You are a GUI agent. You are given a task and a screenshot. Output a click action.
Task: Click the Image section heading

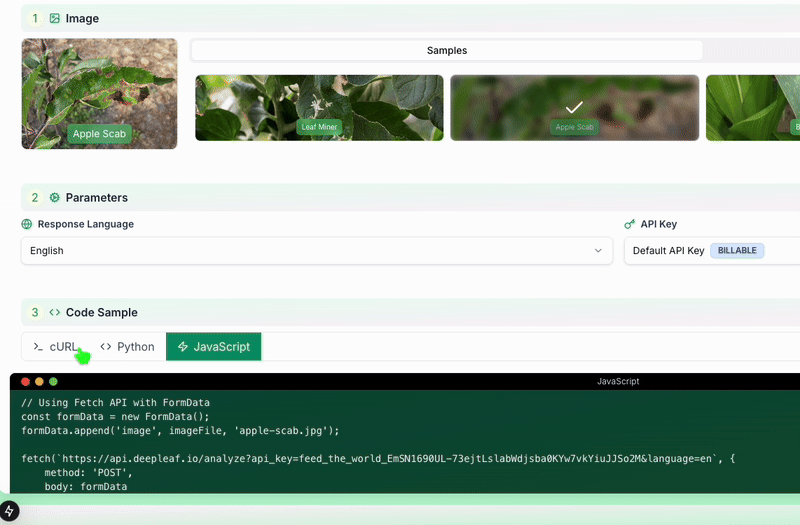(82, 19)
